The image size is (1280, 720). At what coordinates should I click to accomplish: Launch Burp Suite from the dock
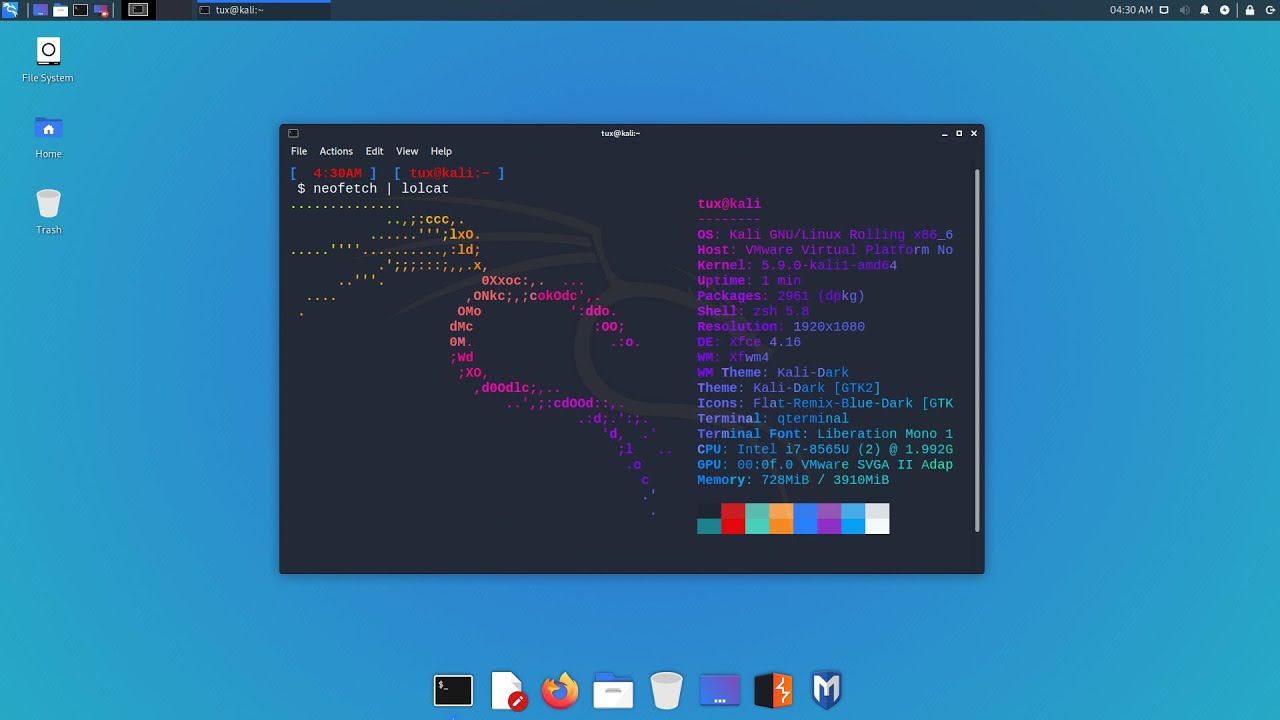[773, 690]
